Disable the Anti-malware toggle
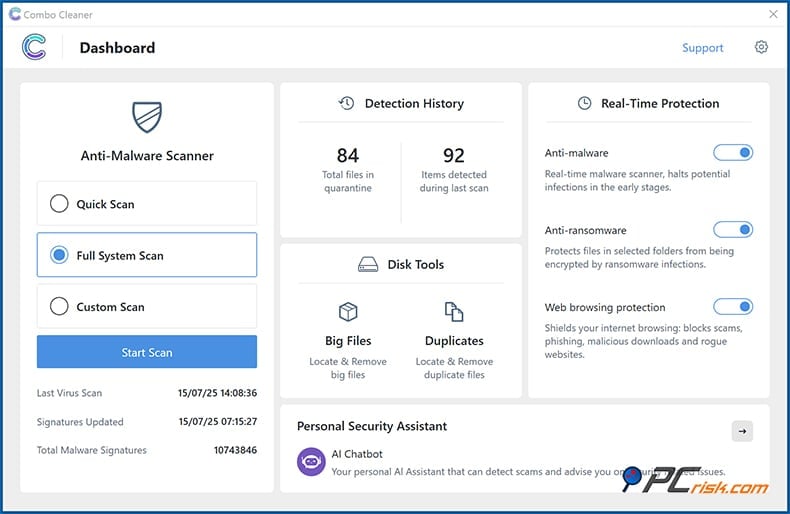Viewport: 790px width, 514px height. pyautogui.click(x=732, y=153)
